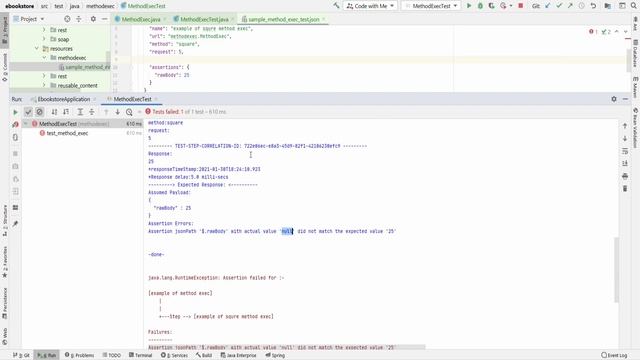Hide the Run tool window
The height and width of the screenshot is (360, 640).
[x=625, y=99]
